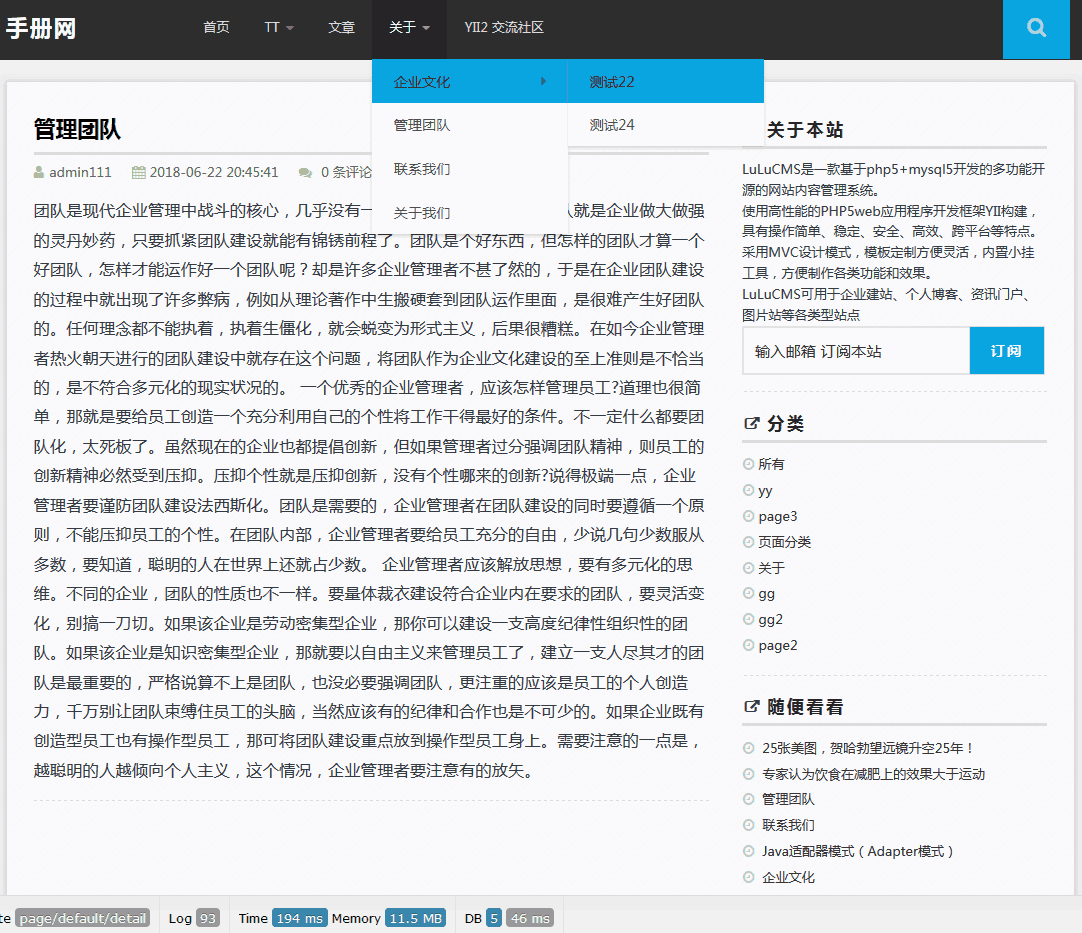Open 测试24 submenu item

612,125
